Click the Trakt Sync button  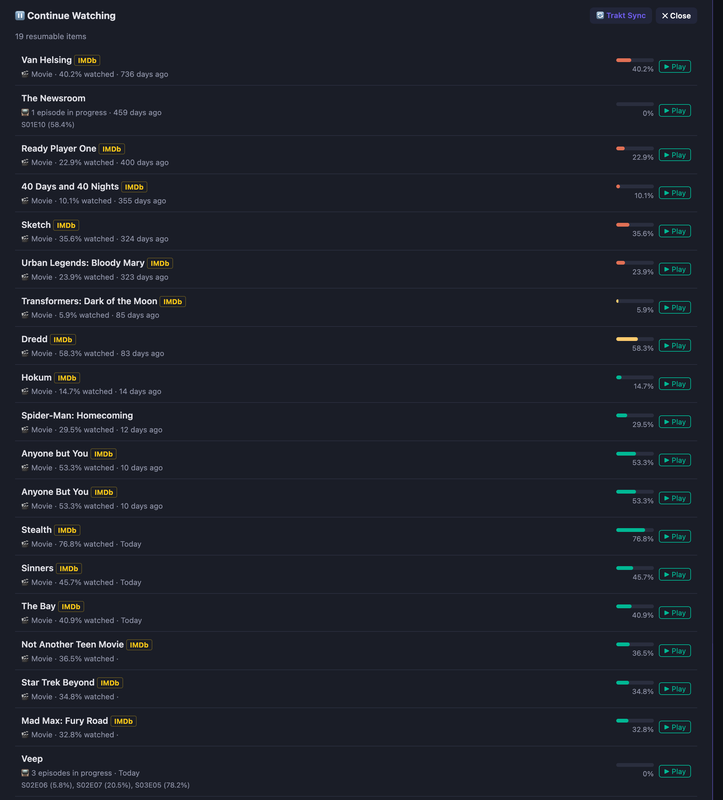click(621, 16)
